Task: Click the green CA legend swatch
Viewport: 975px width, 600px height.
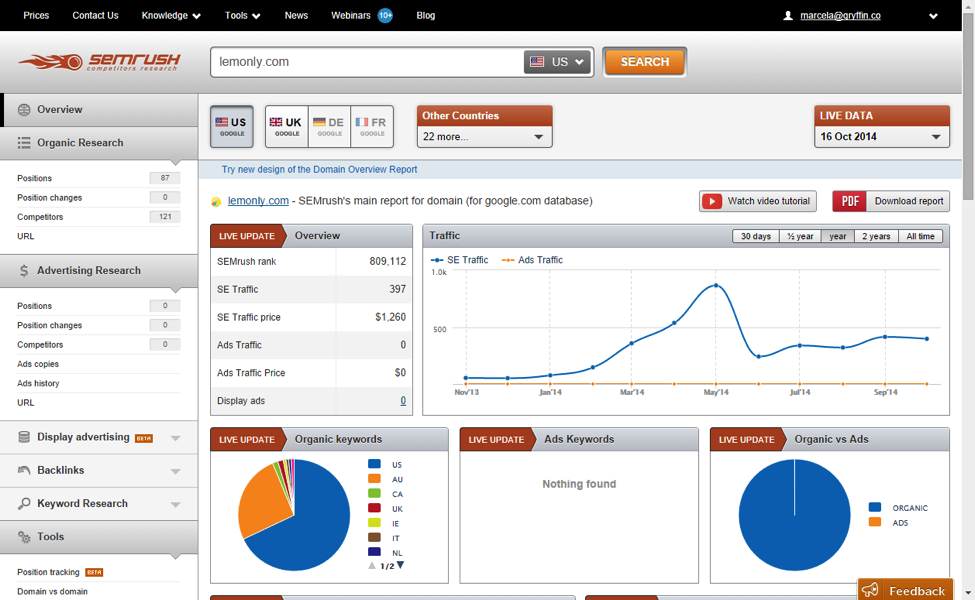Action: 374,494
